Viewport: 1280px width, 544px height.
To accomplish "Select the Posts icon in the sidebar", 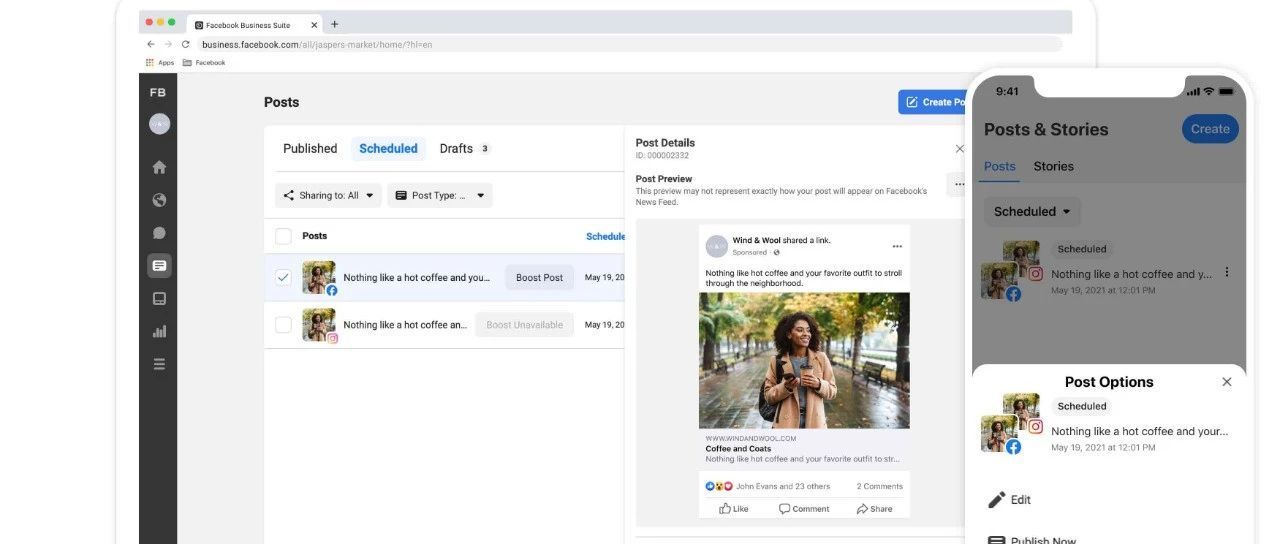I will coord(159,265).
